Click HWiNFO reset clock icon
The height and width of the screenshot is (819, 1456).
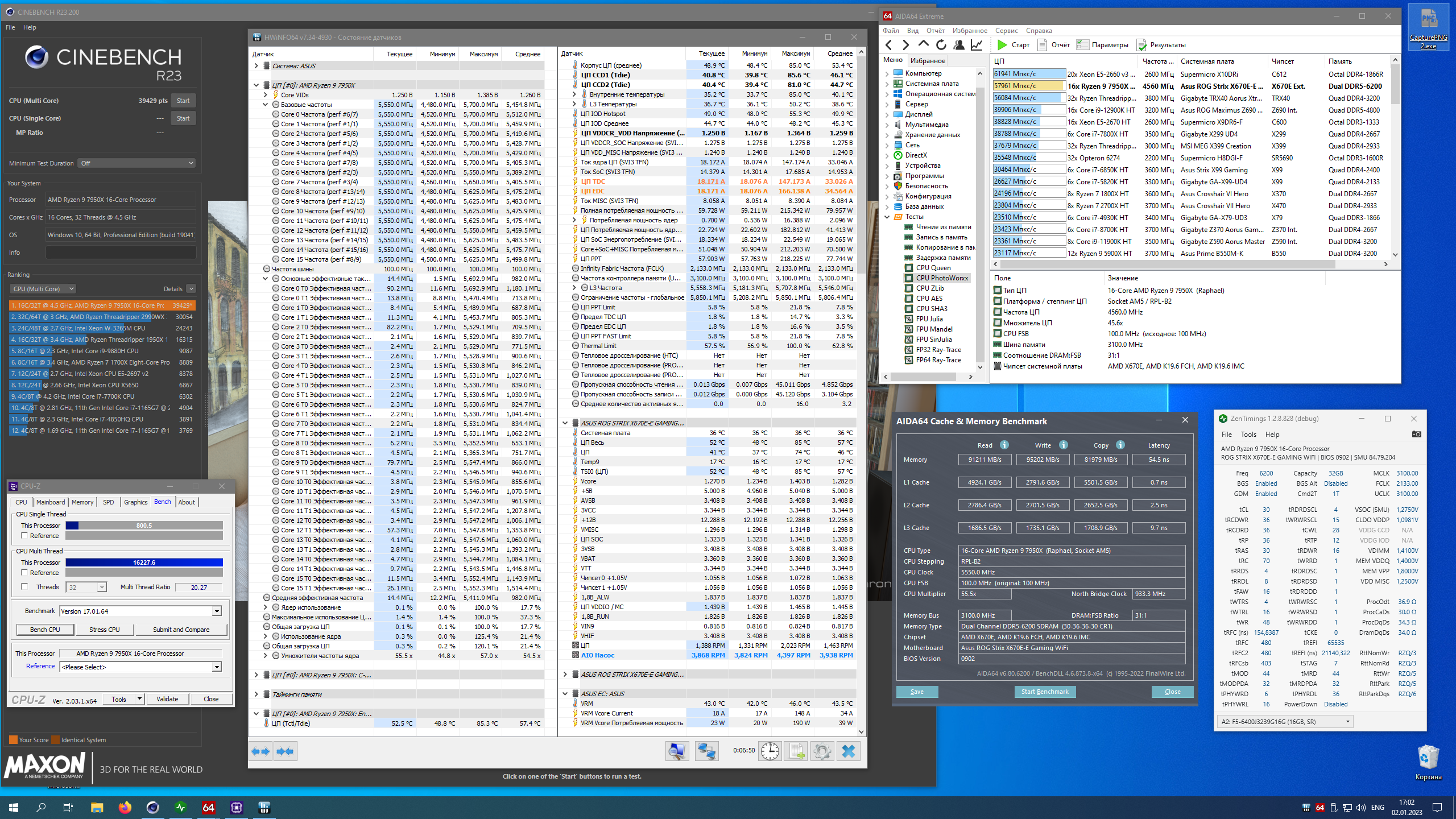point(770,751)
